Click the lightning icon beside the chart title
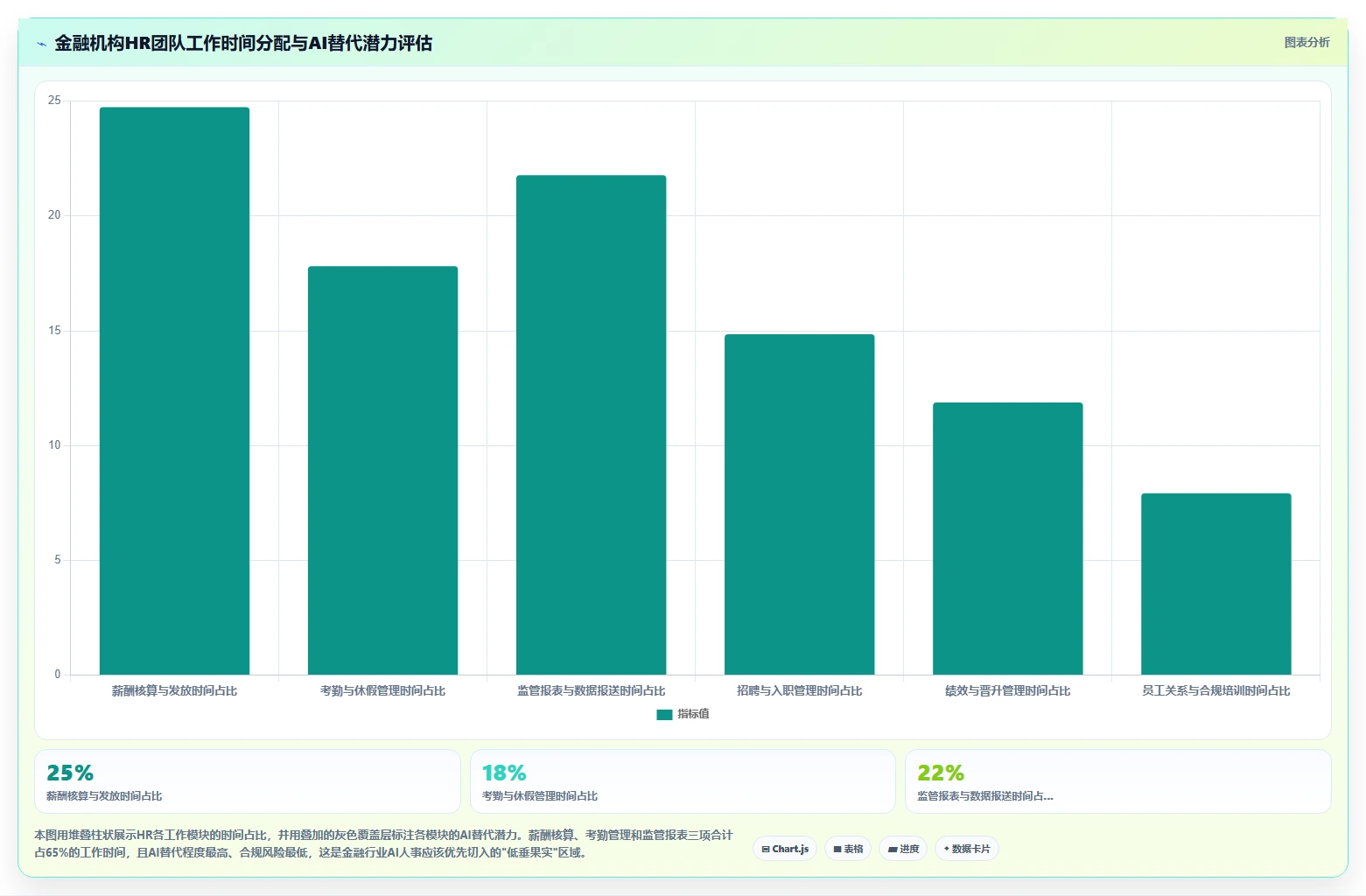The image size is (1366, 896). (x=41, y=44)
